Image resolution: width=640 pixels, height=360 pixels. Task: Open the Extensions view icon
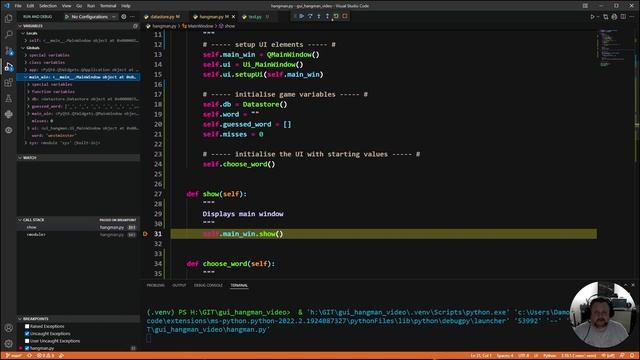pos(9,82)
